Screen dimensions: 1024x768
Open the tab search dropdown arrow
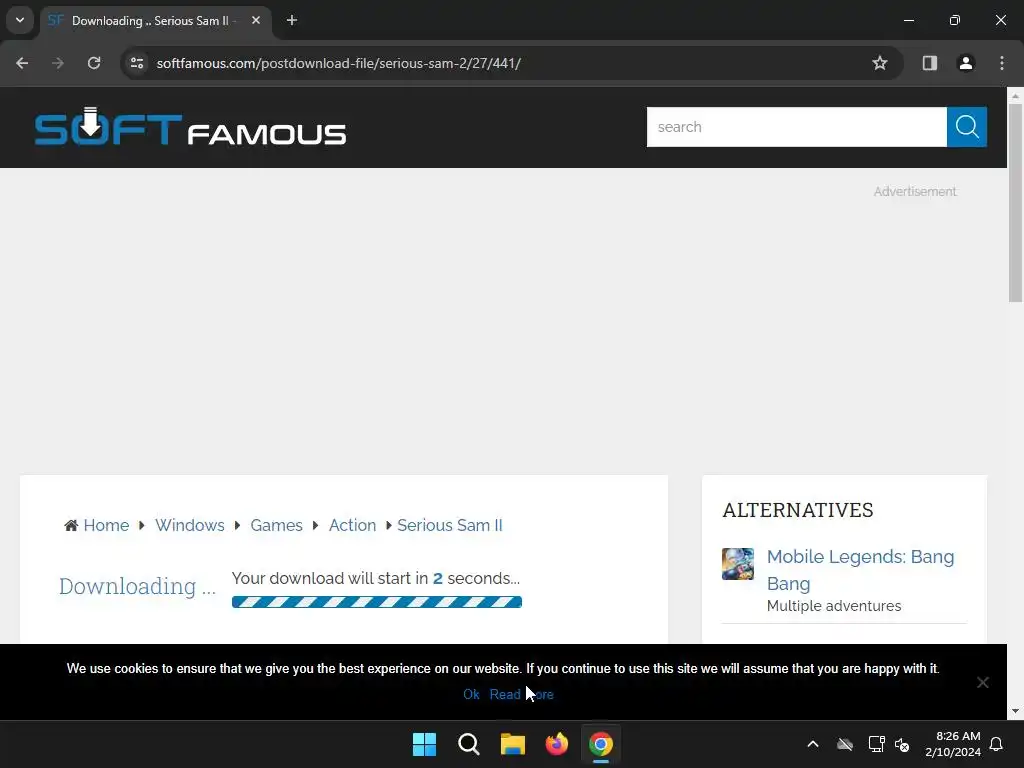pyautogui.click(x=20, y=20)
